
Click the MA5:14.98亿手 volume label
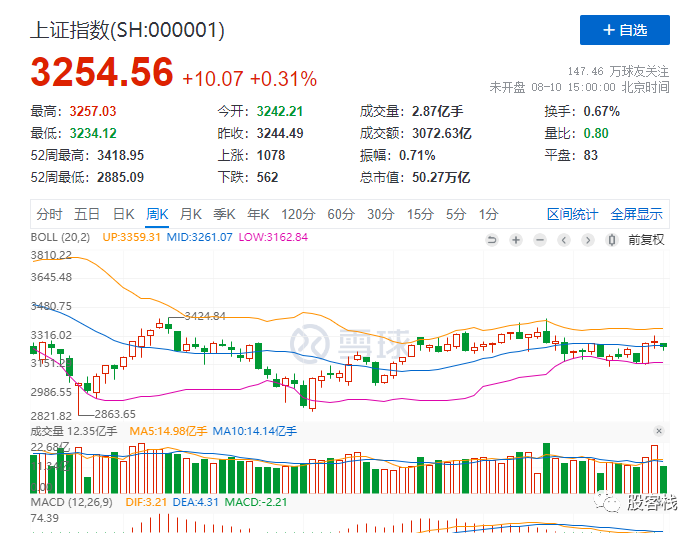pyautogui.click(x=168, y=431)
